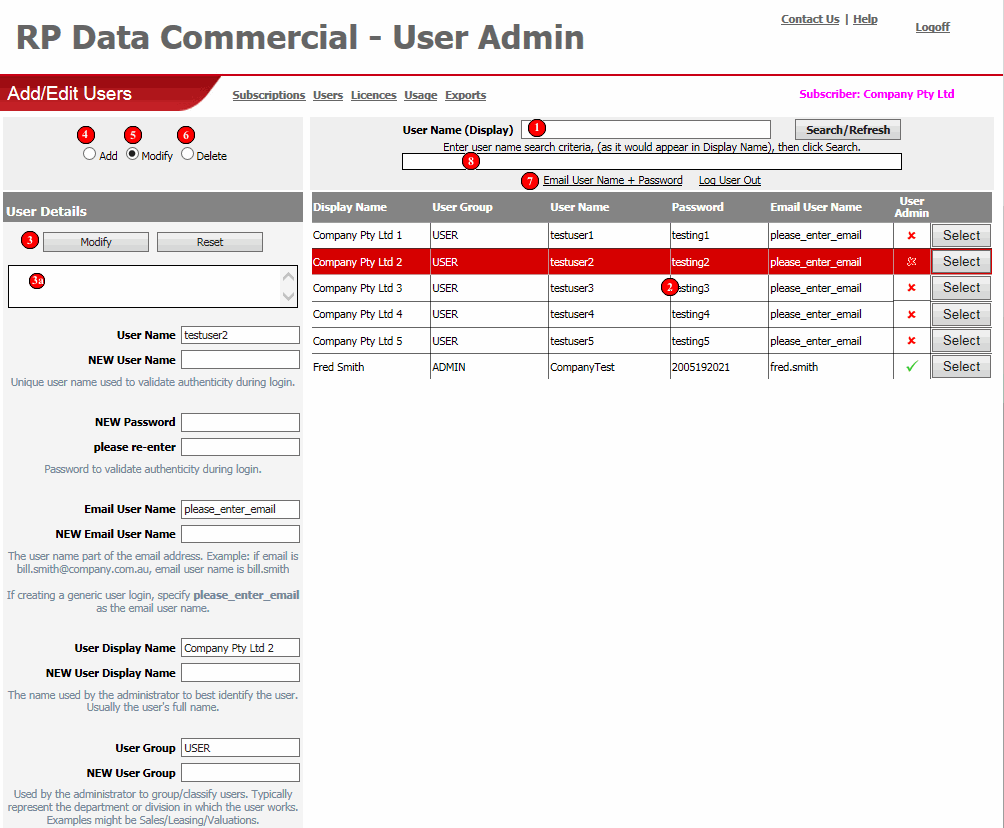The width and height of the screenshot is (1004, 828).
Task: Click the "Company Pty Ltd 4" display name cell
Action: pyautogui.click(x=358, y=314)
